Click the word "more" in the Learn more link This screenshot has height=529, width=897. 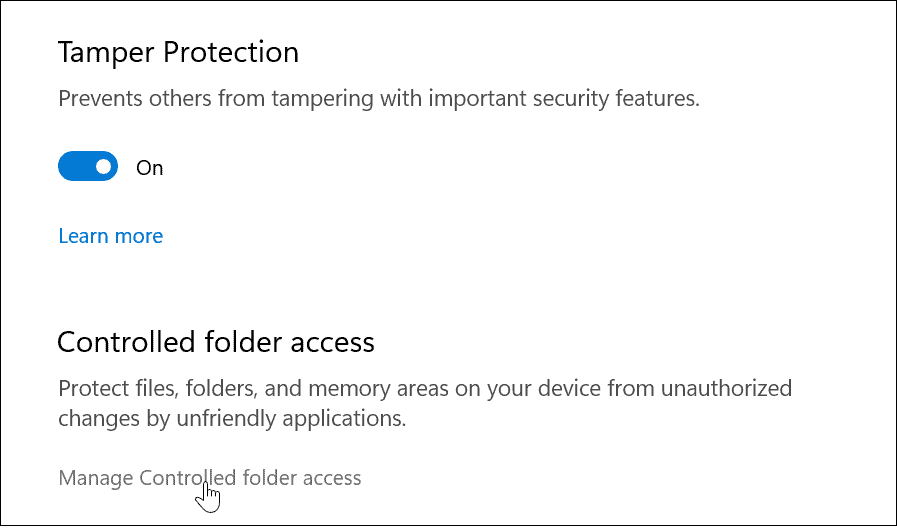(139, 236)
